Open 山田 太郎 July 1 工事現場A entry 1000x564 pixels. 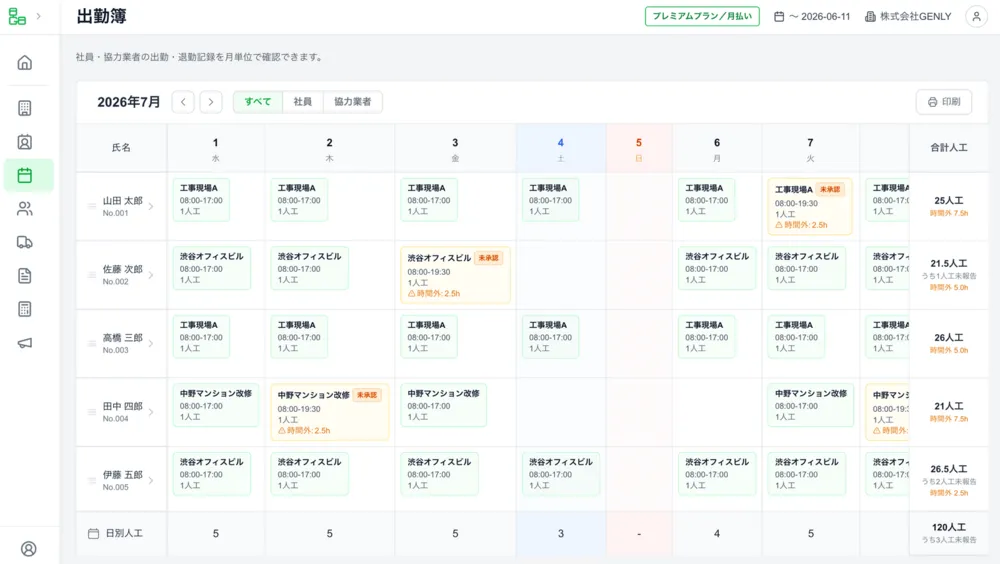(201, 200)
